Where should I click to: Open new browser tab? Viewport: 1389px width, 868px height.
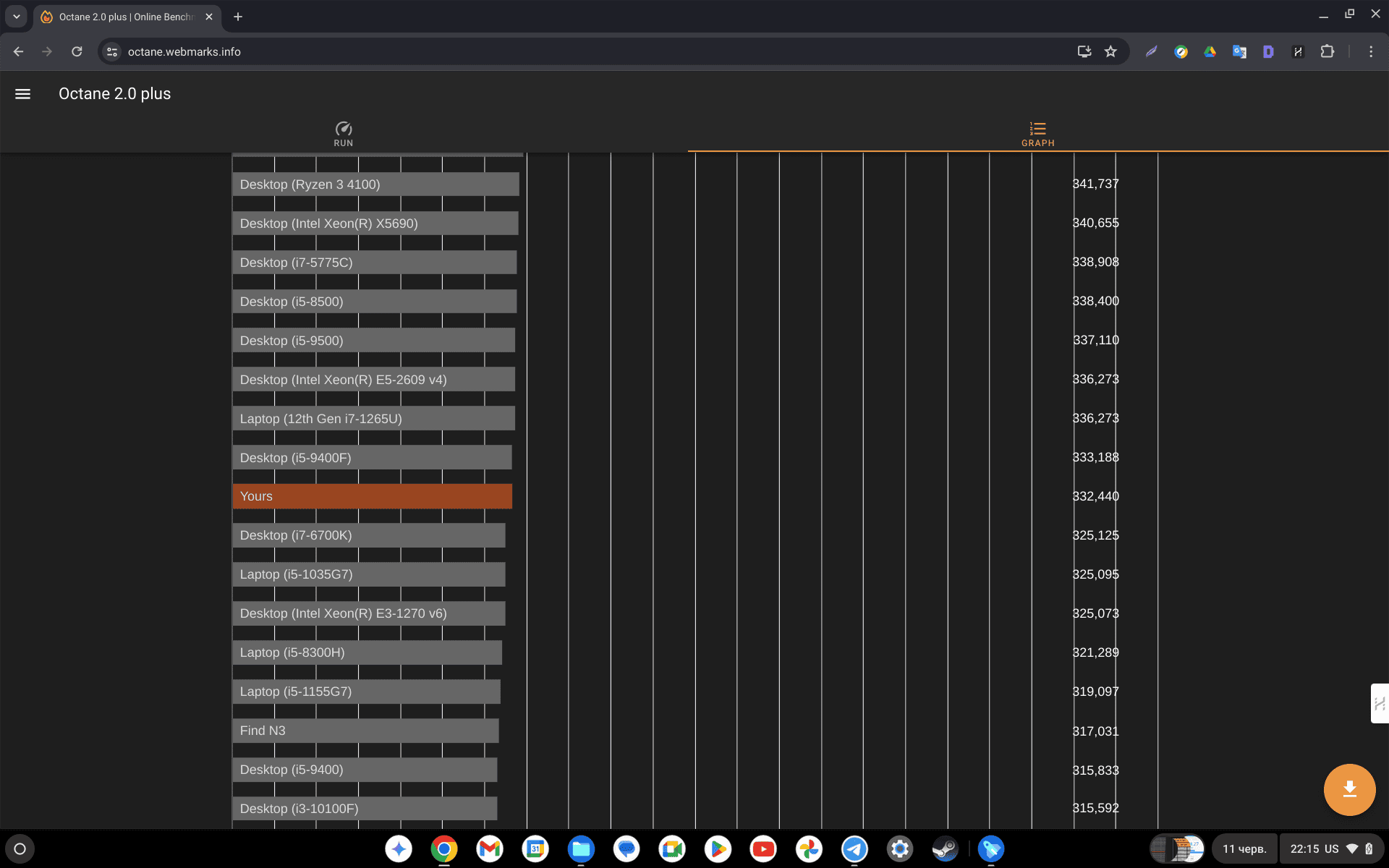pyautogui.click(x=238, y=17)
